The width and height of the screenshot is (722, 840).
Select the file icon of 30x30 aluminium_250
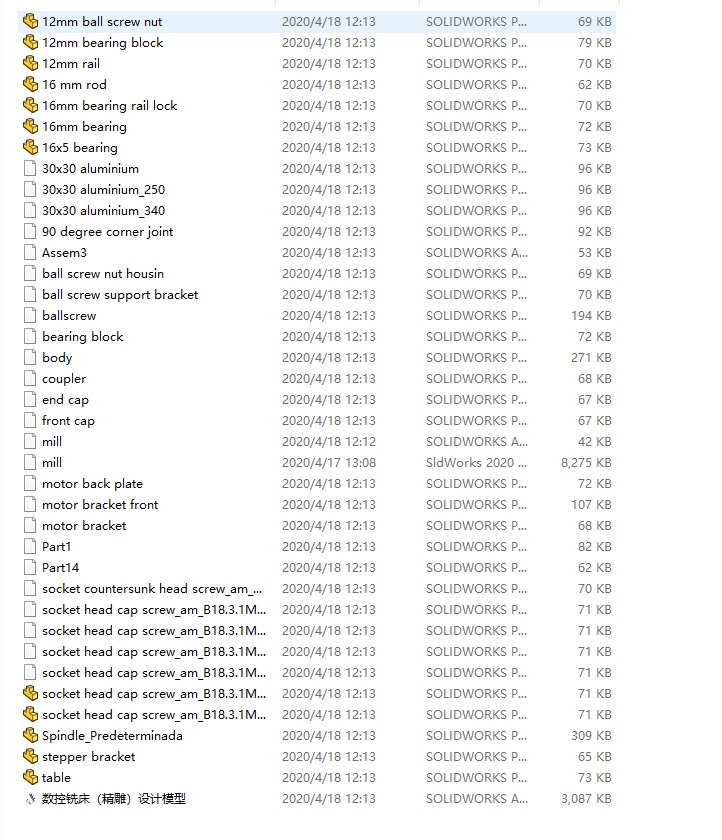click(x=31, y=190)
